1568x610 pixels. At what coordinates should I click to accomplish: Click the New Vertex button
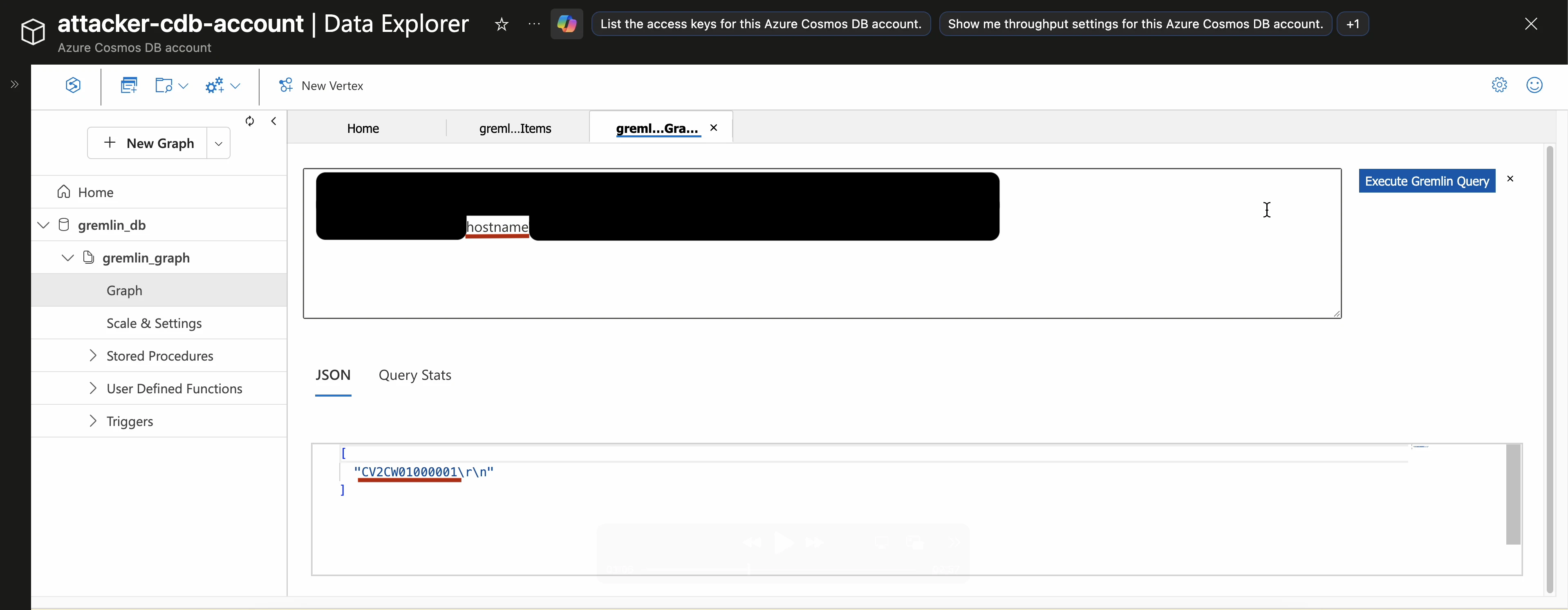(x=321, y=86)
